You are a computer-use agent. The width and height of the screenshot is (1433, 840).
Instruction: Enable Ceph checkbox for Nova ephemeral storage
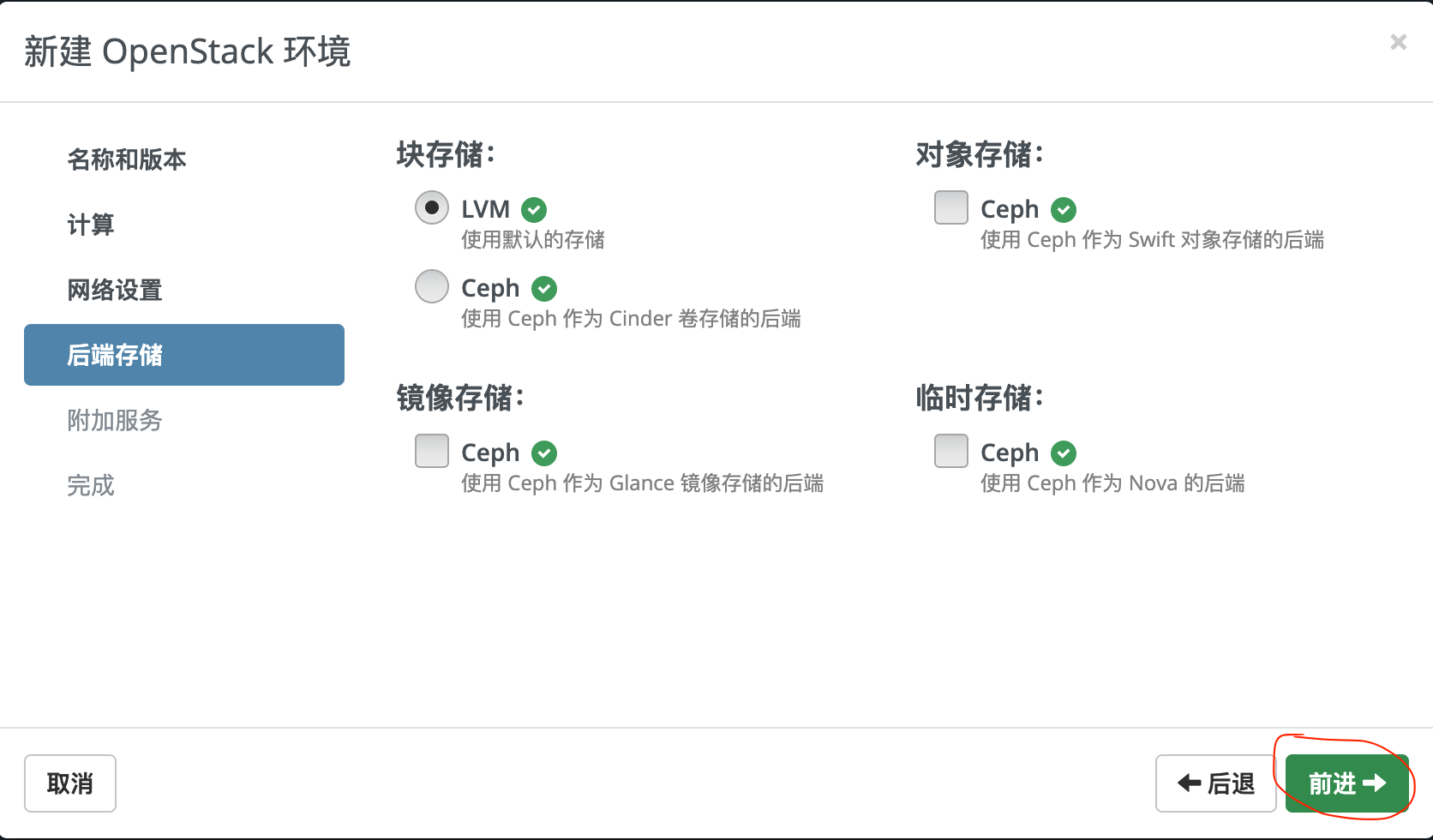pyautogui.click(x=951, y=451)
